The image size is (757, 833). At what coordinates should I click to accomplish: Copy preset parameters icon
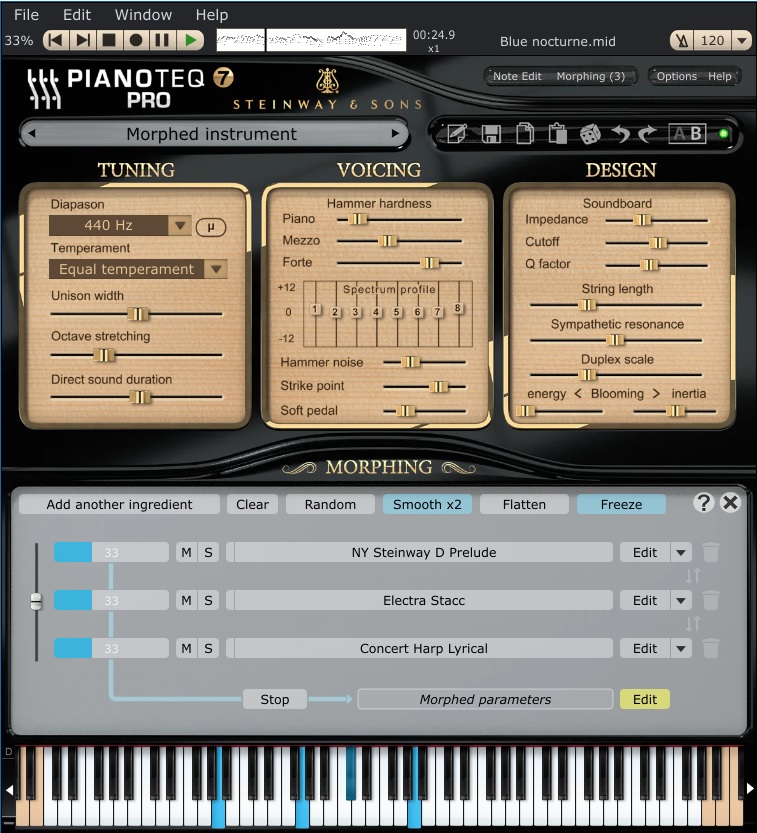(525, 134)
